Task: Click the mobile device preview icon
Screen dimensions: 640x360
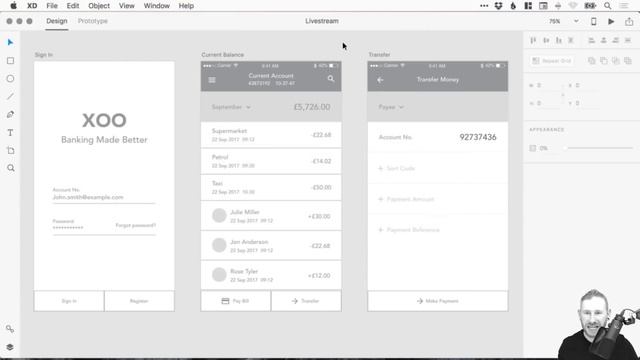Action: [593, 21]
